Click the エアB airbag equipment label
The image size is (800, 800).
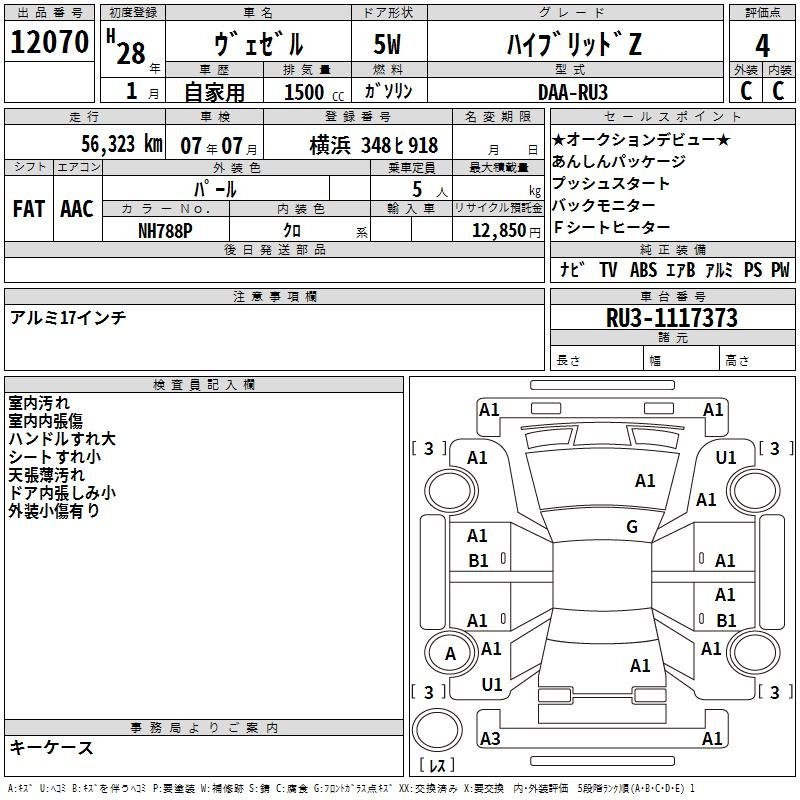pos(681,270)
